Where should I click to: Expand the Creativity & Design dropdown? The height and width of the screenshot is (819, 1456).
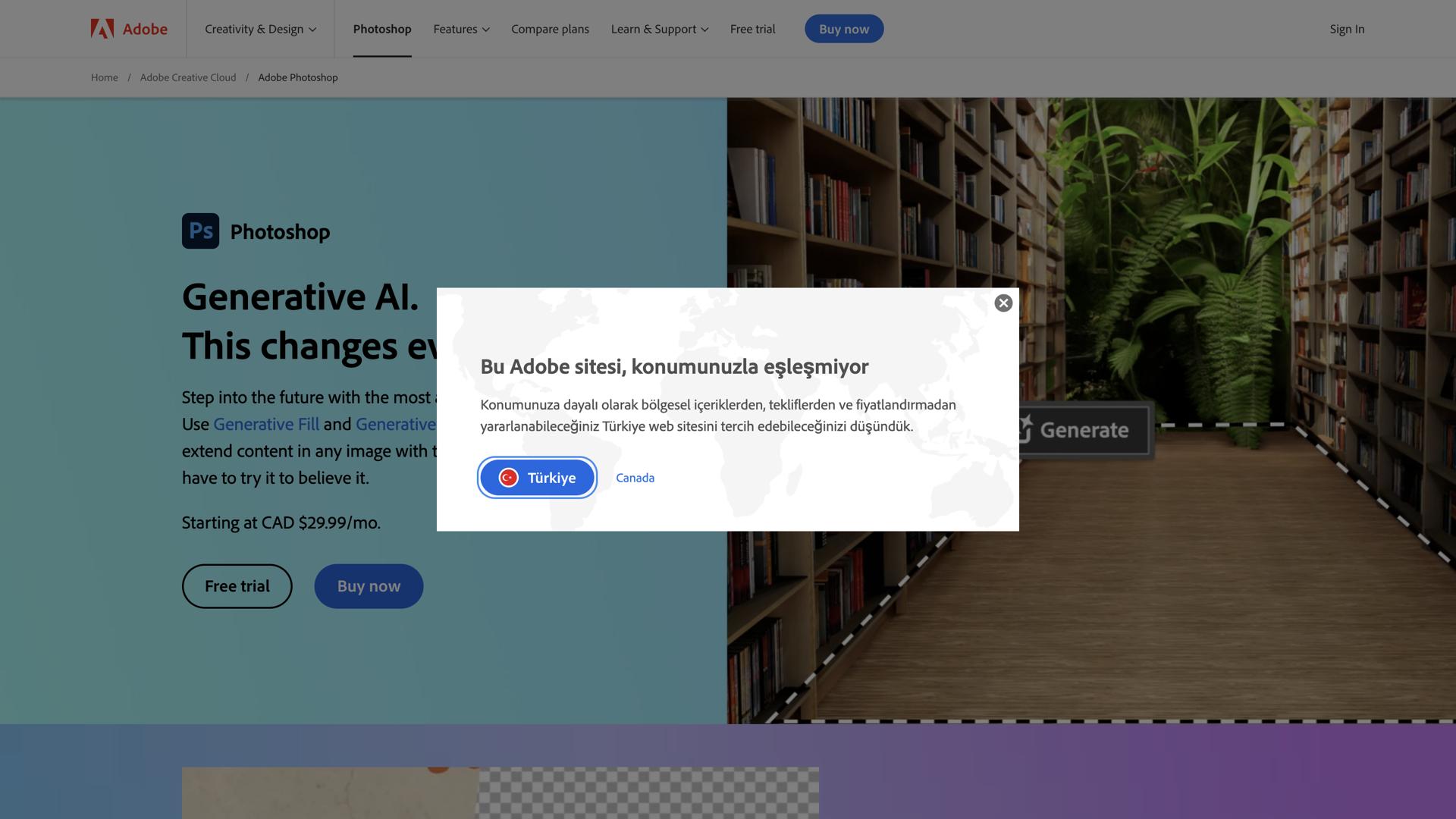pos(260,29)
